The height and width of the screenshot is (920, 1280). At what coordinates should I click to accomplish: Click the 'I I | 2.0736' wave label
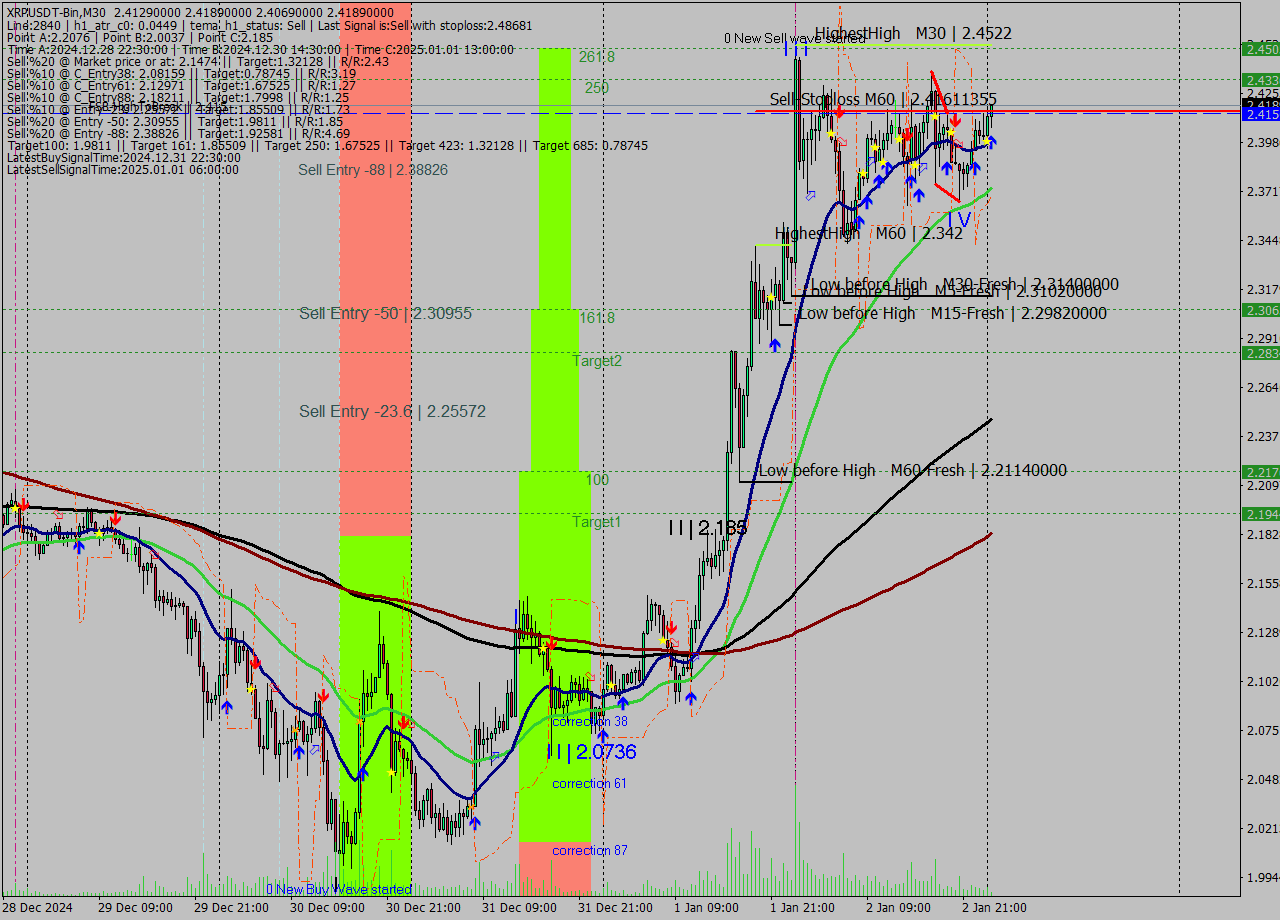click(591, 752)
